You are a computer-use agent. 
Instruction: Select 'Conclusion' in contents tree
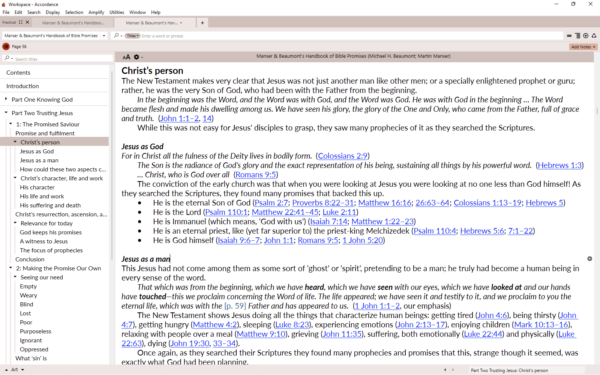29,259
